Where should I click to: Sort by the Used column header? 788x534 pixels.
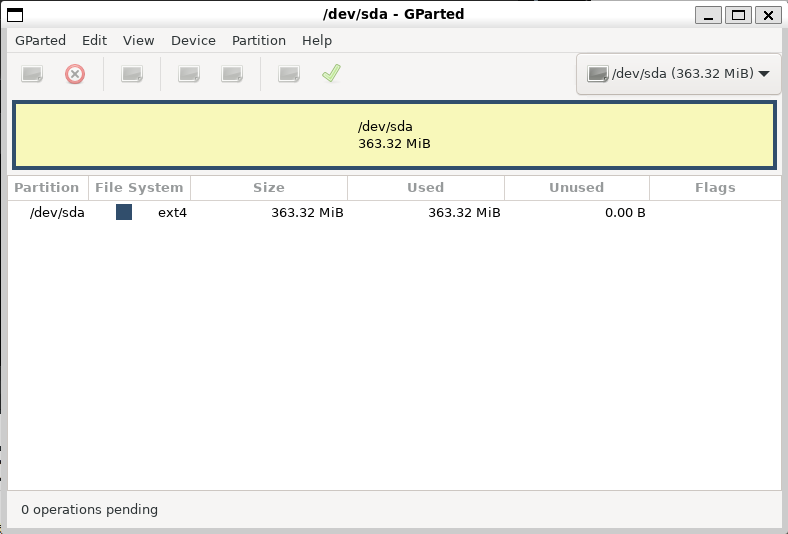click(x=426, y=188)
